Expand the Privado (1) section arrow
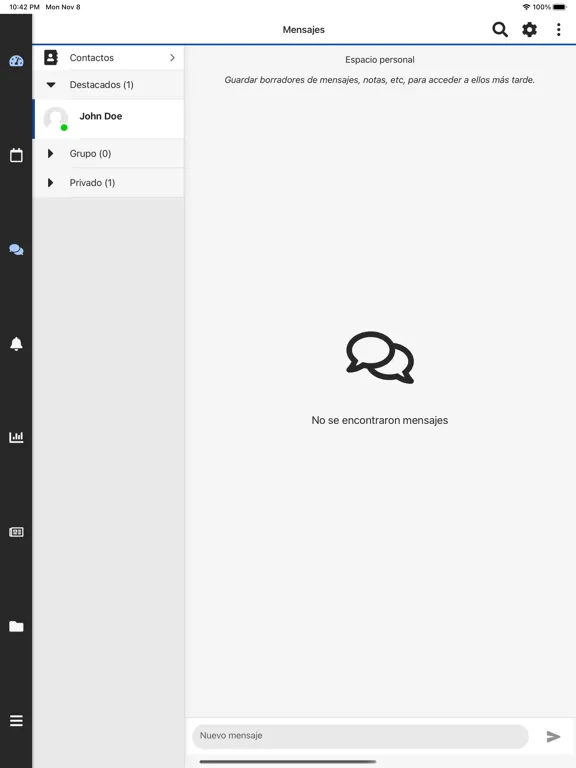This screenshot has width=576, height=768. pos(50,183)
